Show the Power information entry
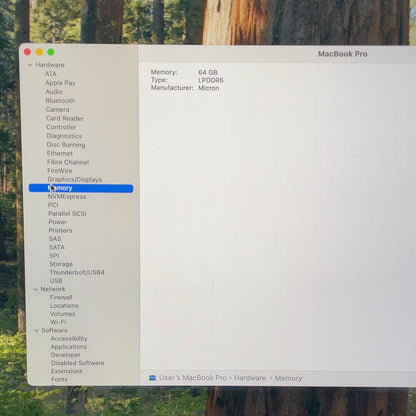Image resolution: width=416 pixels, height=416 pixels. point(58,222)
